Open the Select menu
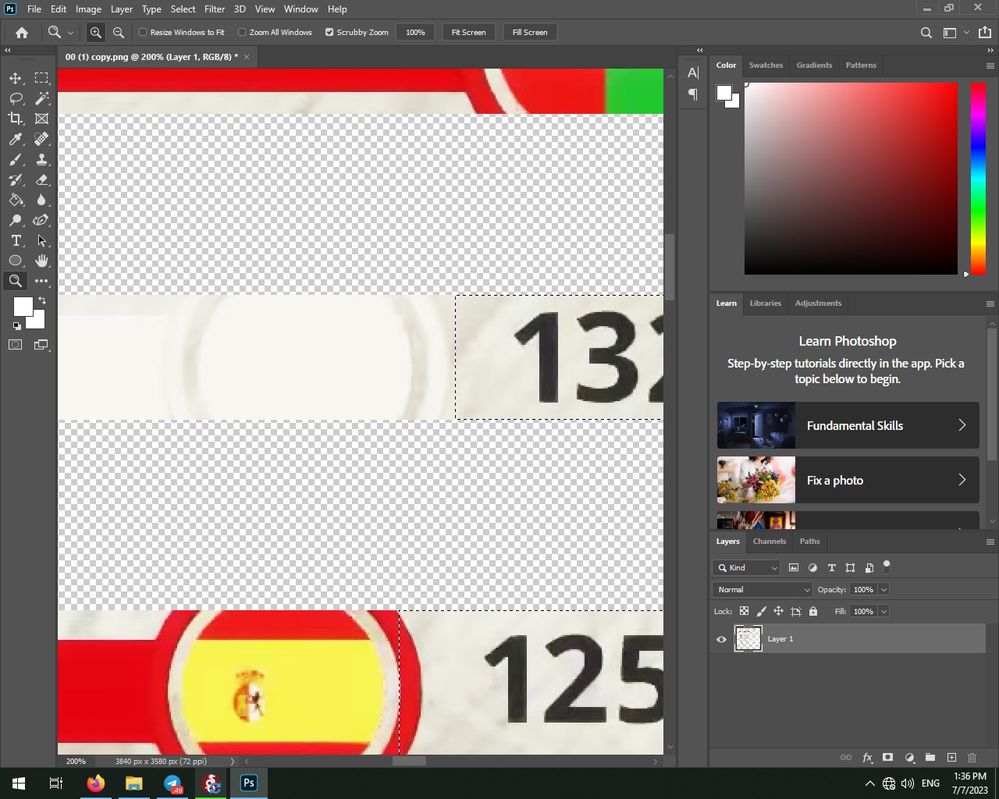The height and width of the screenshot is (799, 999). [x=183, y=9]
